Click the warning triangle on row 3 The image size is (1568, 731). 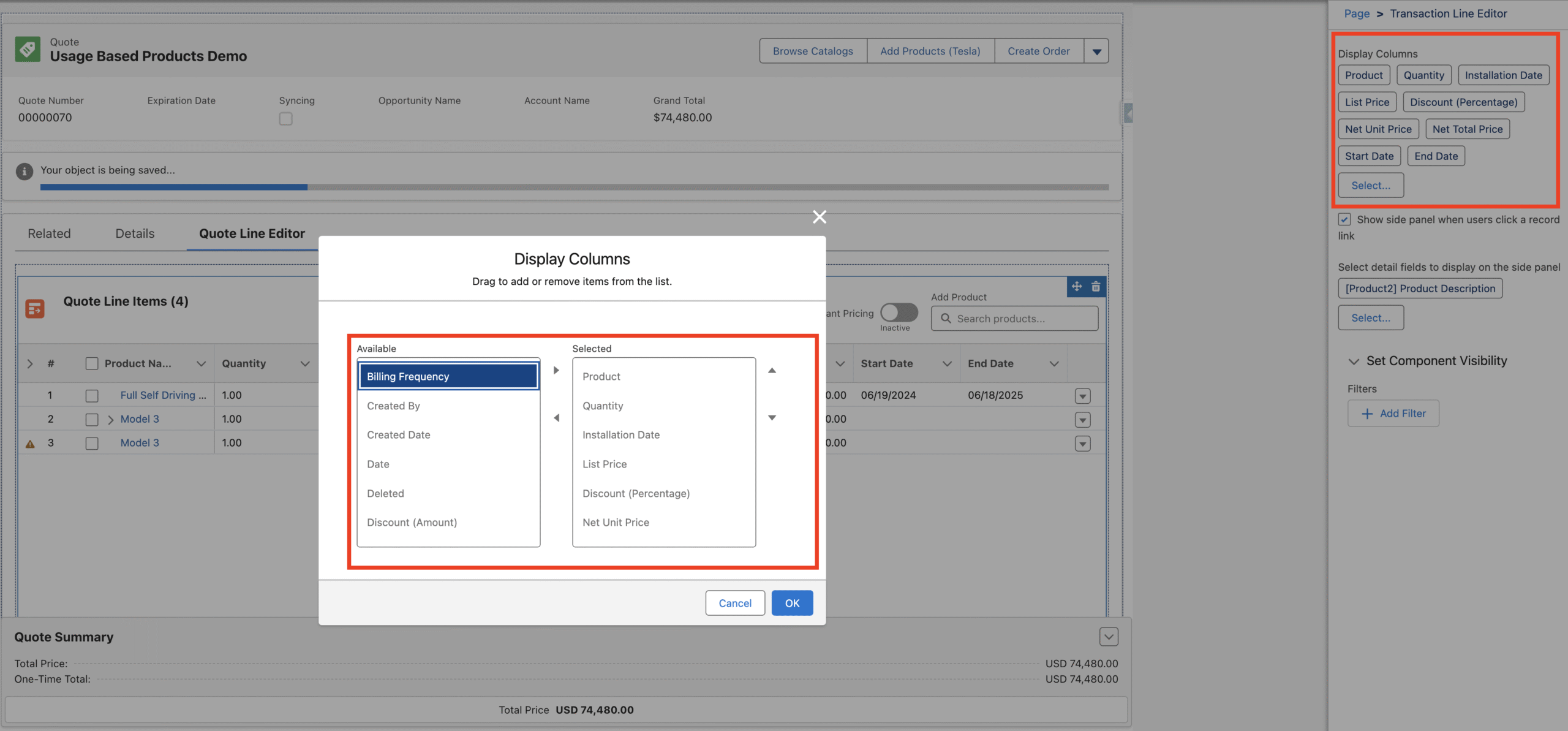pyautogui.click(x=31, y=443)
